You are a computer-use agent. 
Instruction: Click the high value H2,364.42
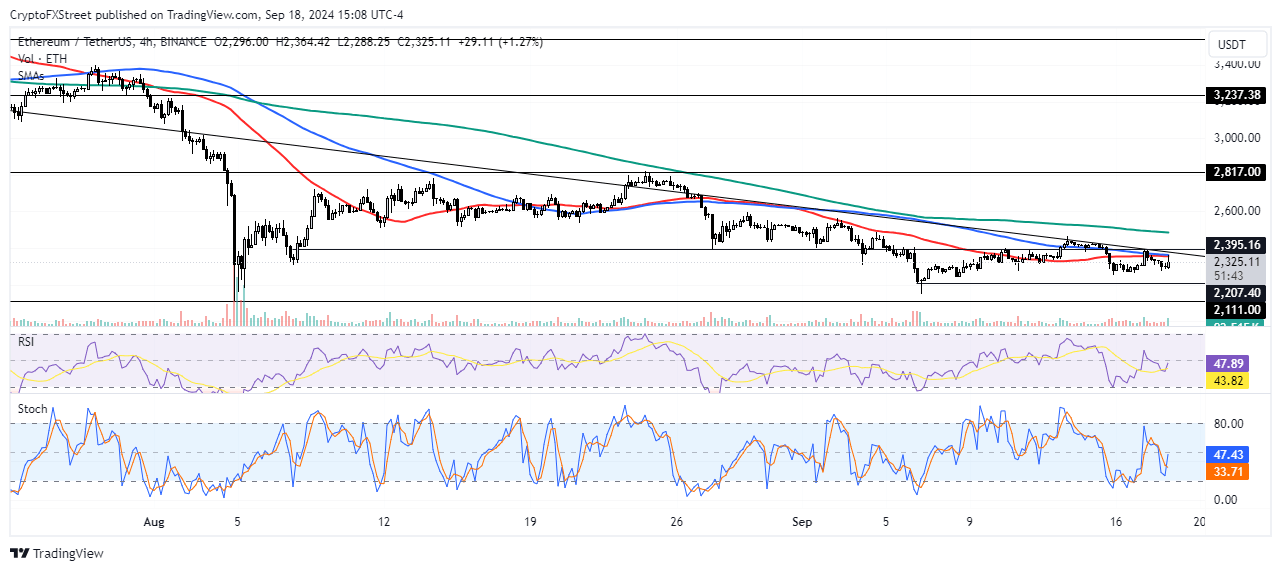[302, 42]
